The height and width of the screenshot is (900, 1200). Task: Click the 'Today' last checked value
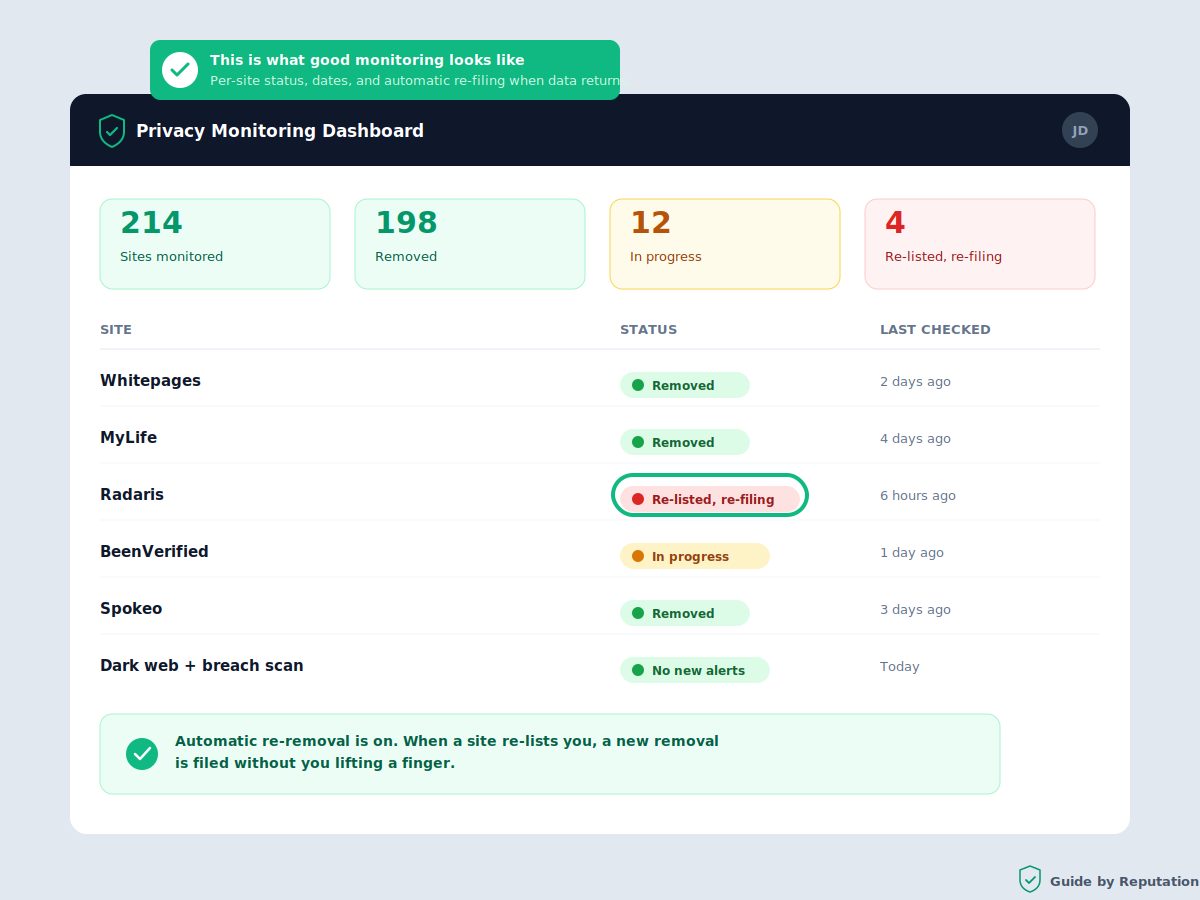tap(900, 667)
